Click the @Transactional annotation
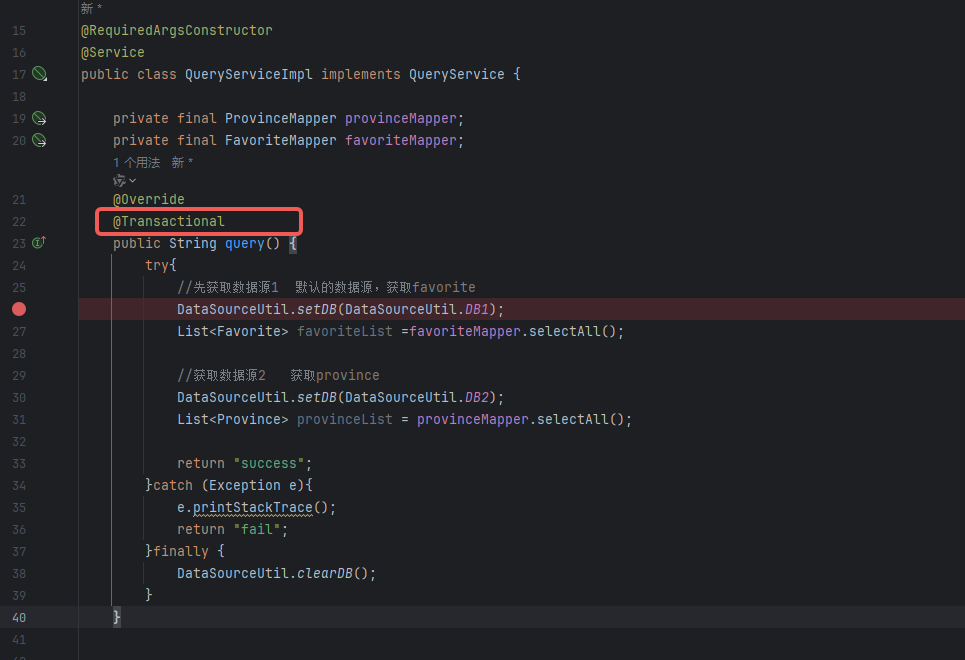 168,221
